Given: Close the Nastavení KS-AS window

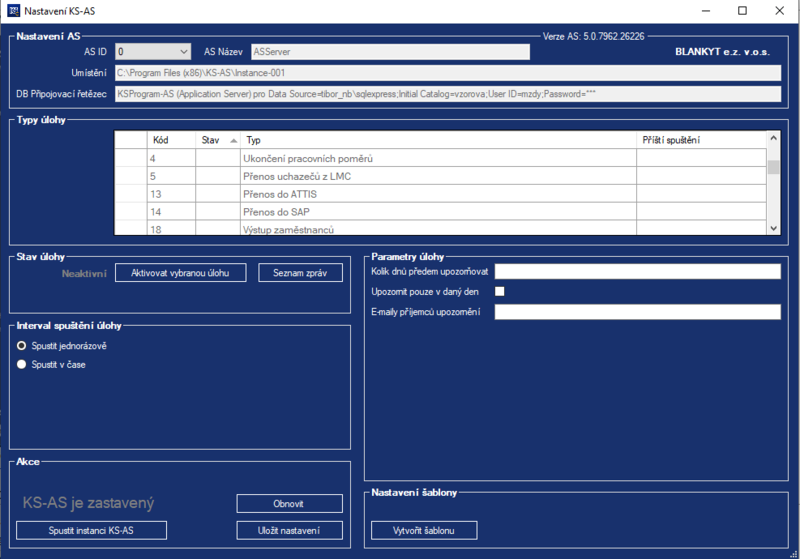Looking at the screenshot, I should coord(780,11).
